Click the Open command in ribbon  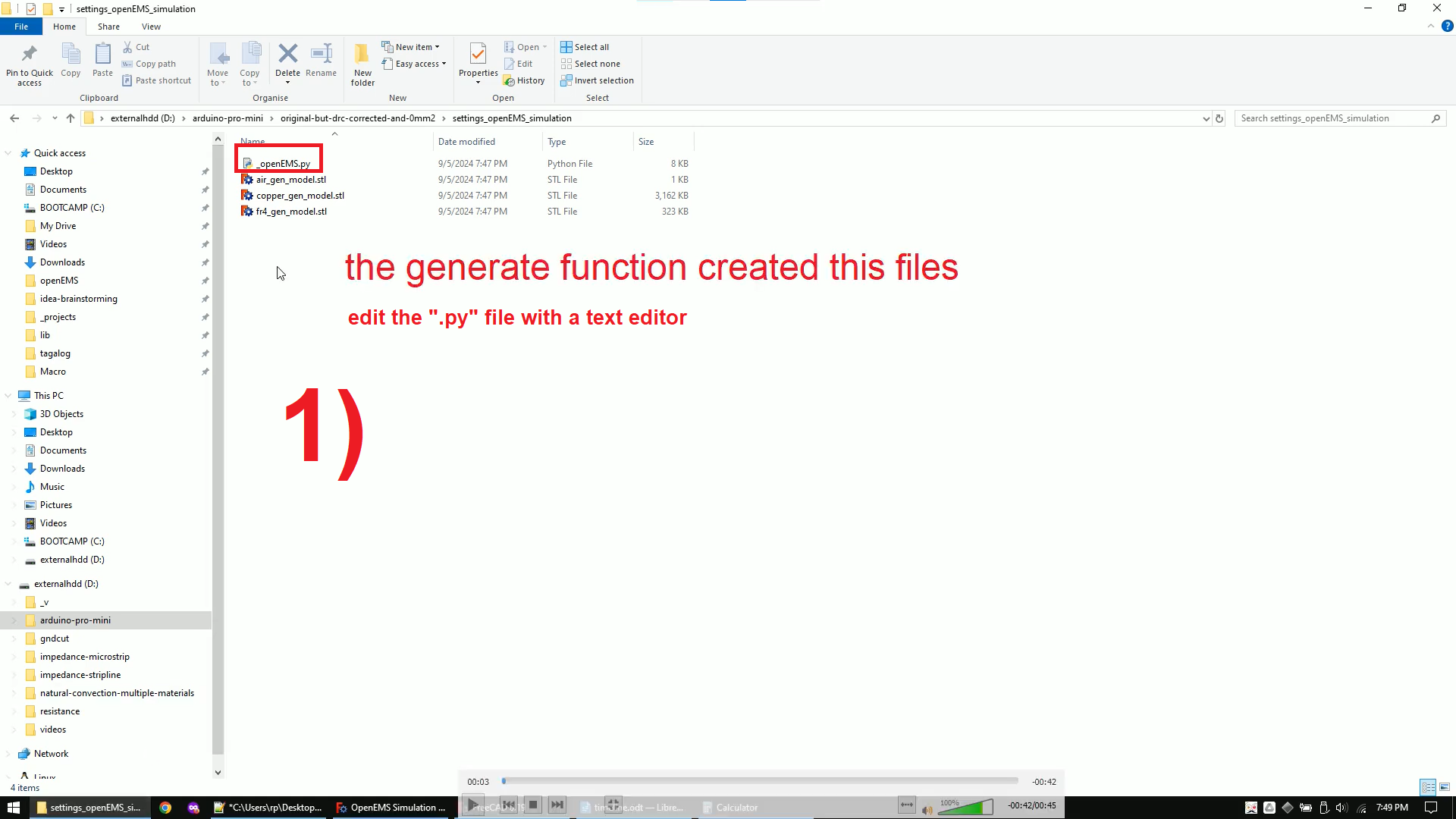point(525,47)
